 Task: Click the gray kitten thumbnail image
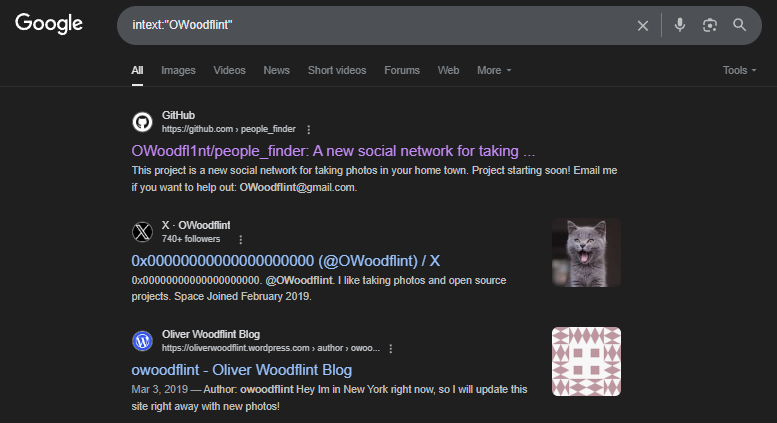(586, 253)
